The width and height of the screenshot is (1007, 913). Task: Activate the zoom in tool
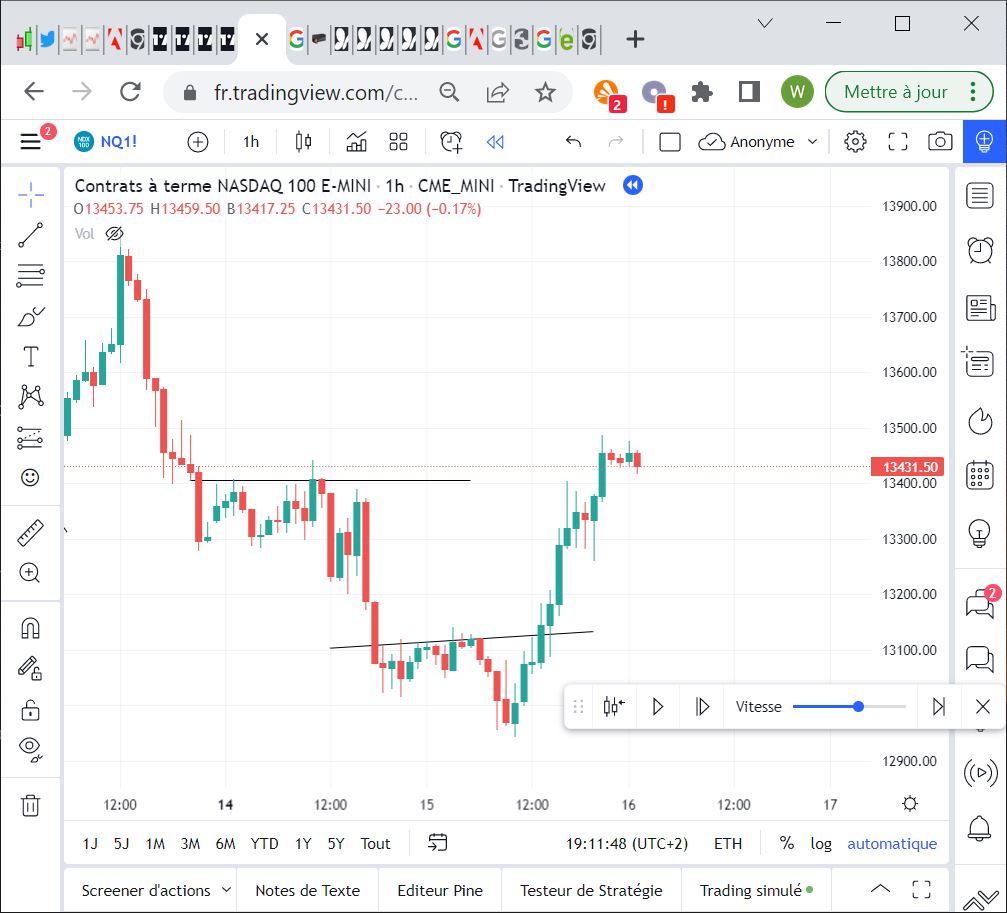click(30, 572)
